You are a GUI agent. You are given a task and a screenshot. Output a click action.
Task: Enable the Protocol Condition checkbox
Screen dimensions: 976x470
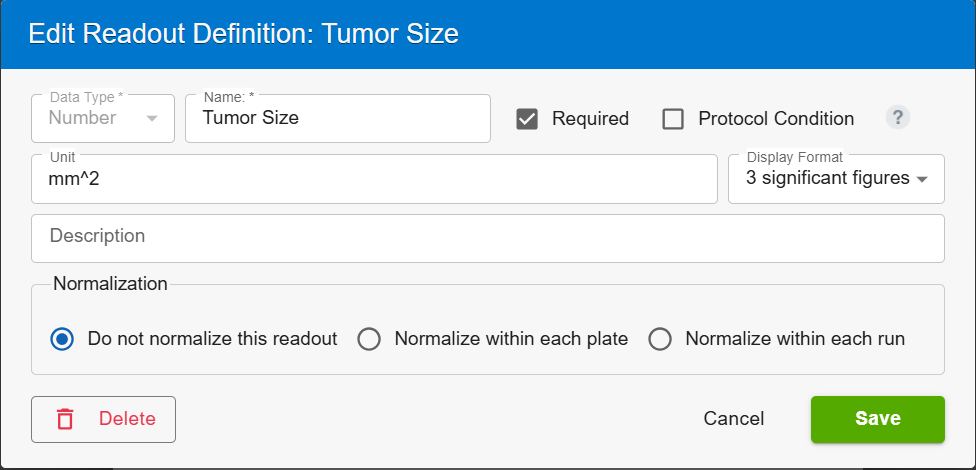click(673, 119)
